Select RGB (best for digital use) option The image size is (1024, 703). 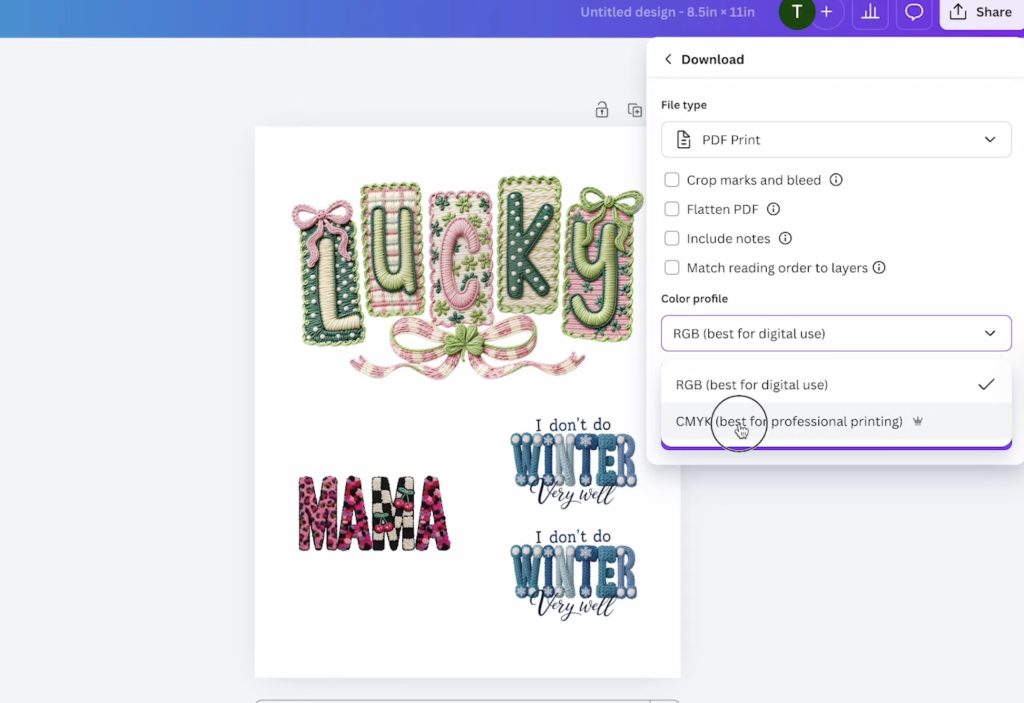[752, 385]
